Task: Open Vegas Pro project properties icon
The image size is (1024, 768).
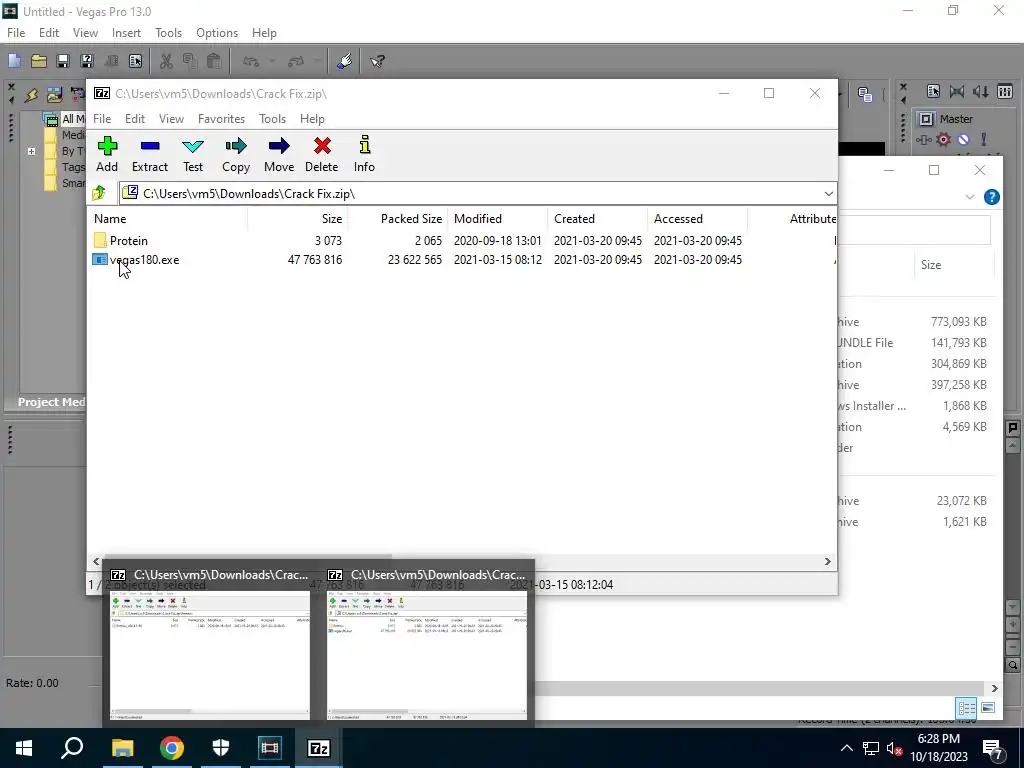Action: click(135, 61)
